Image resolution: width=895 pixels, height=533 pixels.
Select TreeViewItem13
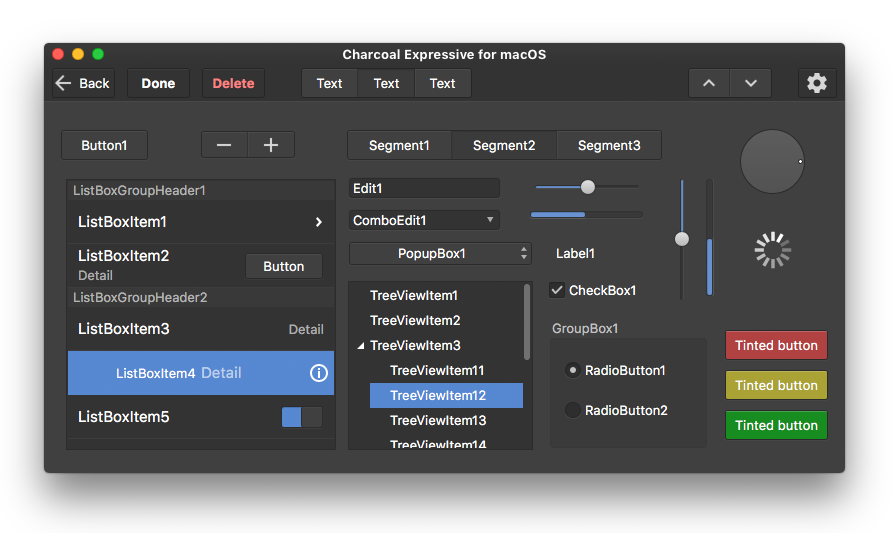click(x=438, y=421)
